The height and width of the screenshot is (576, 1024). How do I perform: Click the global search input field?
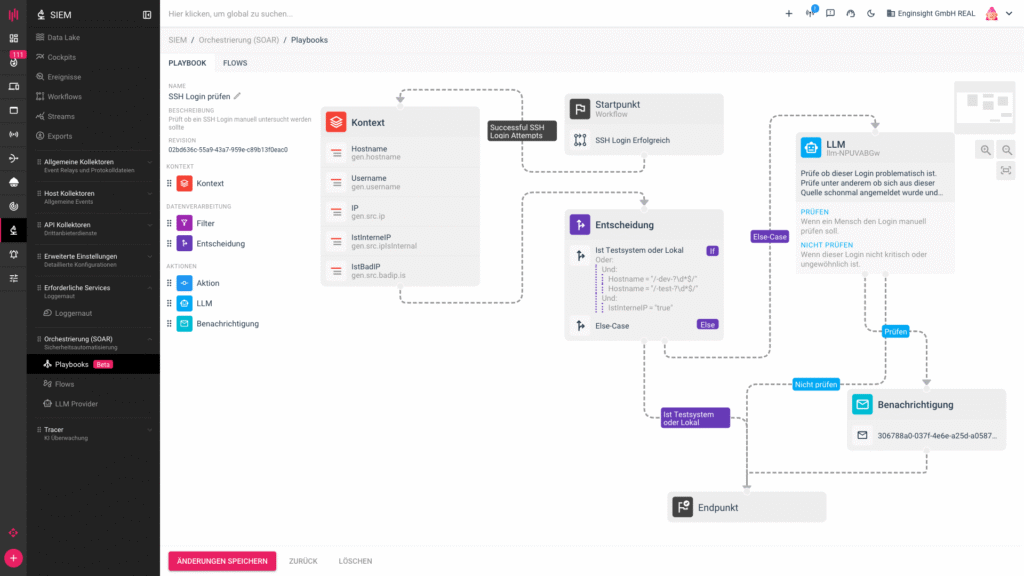[x=400, y=14]
